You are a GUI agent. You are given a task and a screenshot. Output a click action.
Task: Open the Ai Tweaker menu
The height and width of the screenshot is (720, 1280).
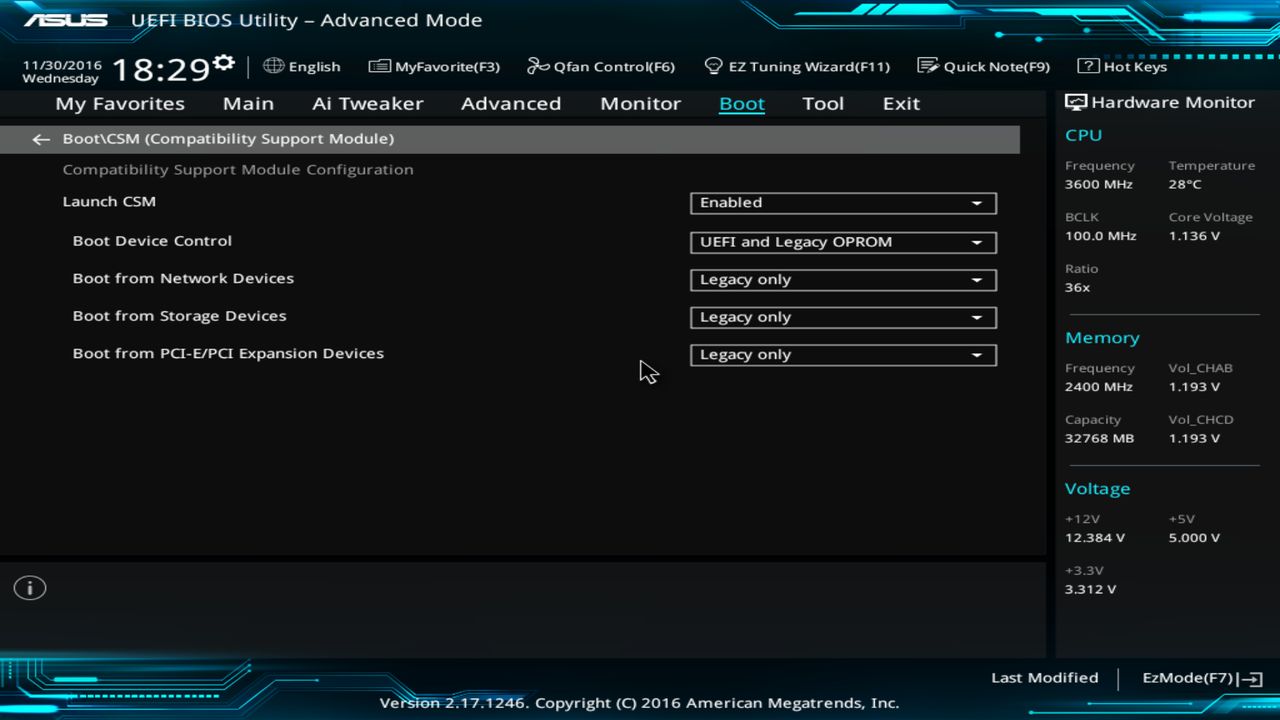[367, 103]
